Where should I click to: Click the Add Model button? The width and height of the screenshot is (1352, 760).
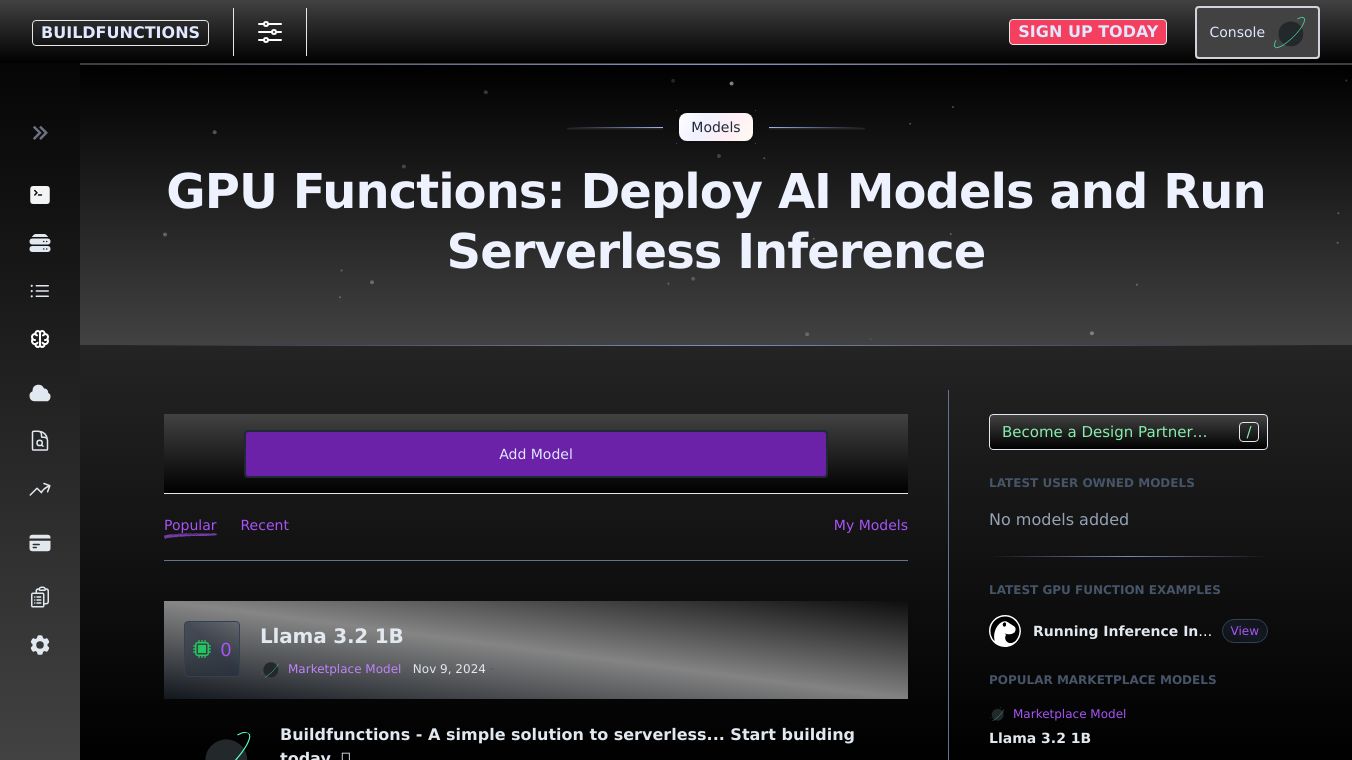[536, 454]
